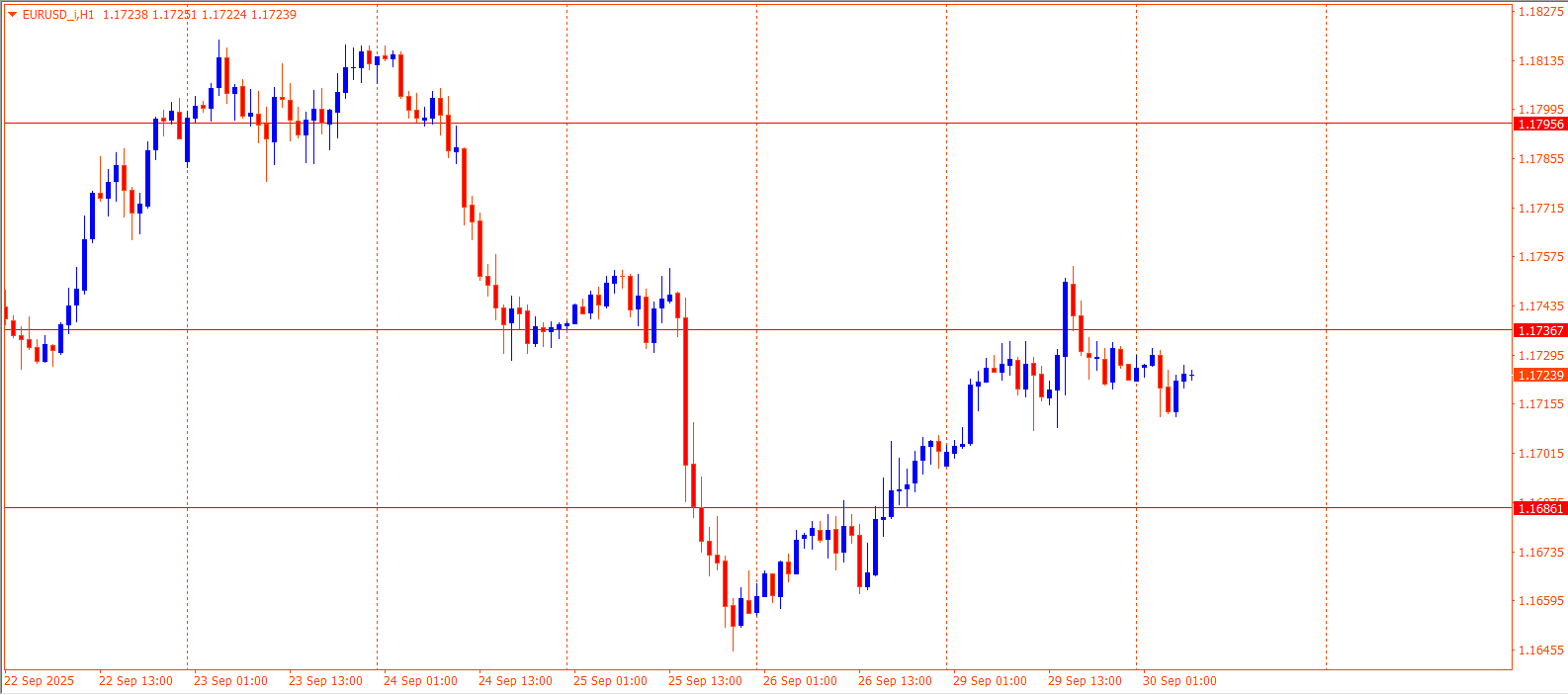Viewport: 1568px width, 695px height.
Task: Click the 22 Sep 2025 date label
Action: (x=40, y=681)
